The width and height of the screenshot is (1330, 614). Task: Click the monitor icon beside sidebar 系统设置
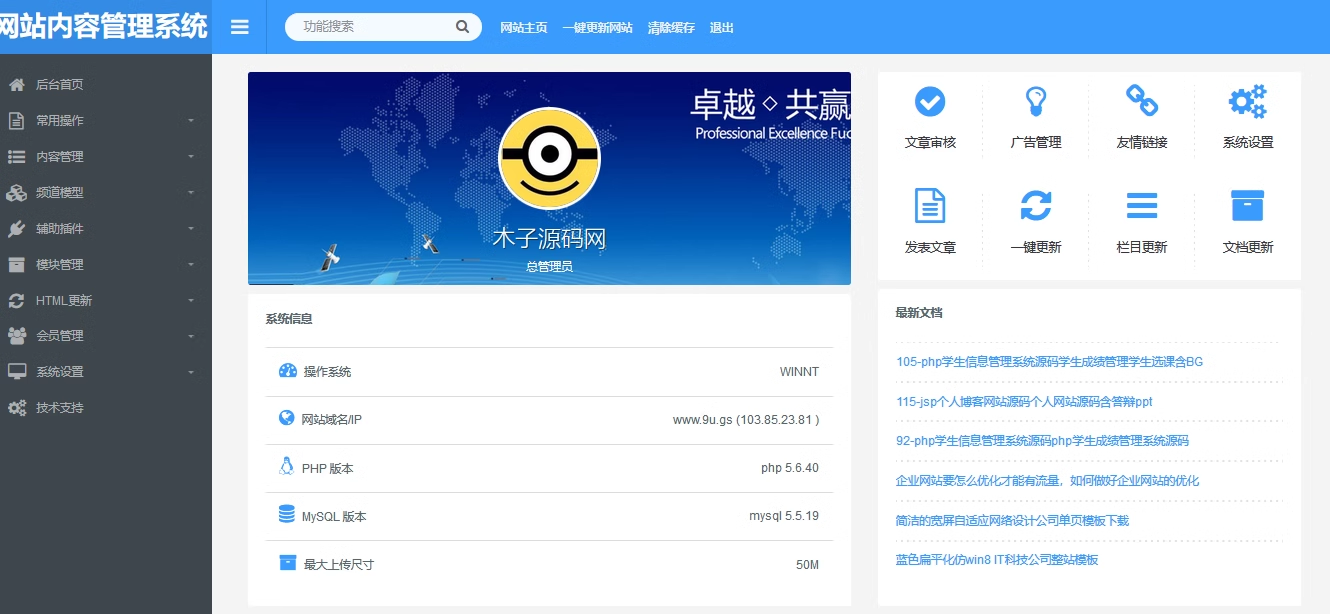[x=16, y=372]
